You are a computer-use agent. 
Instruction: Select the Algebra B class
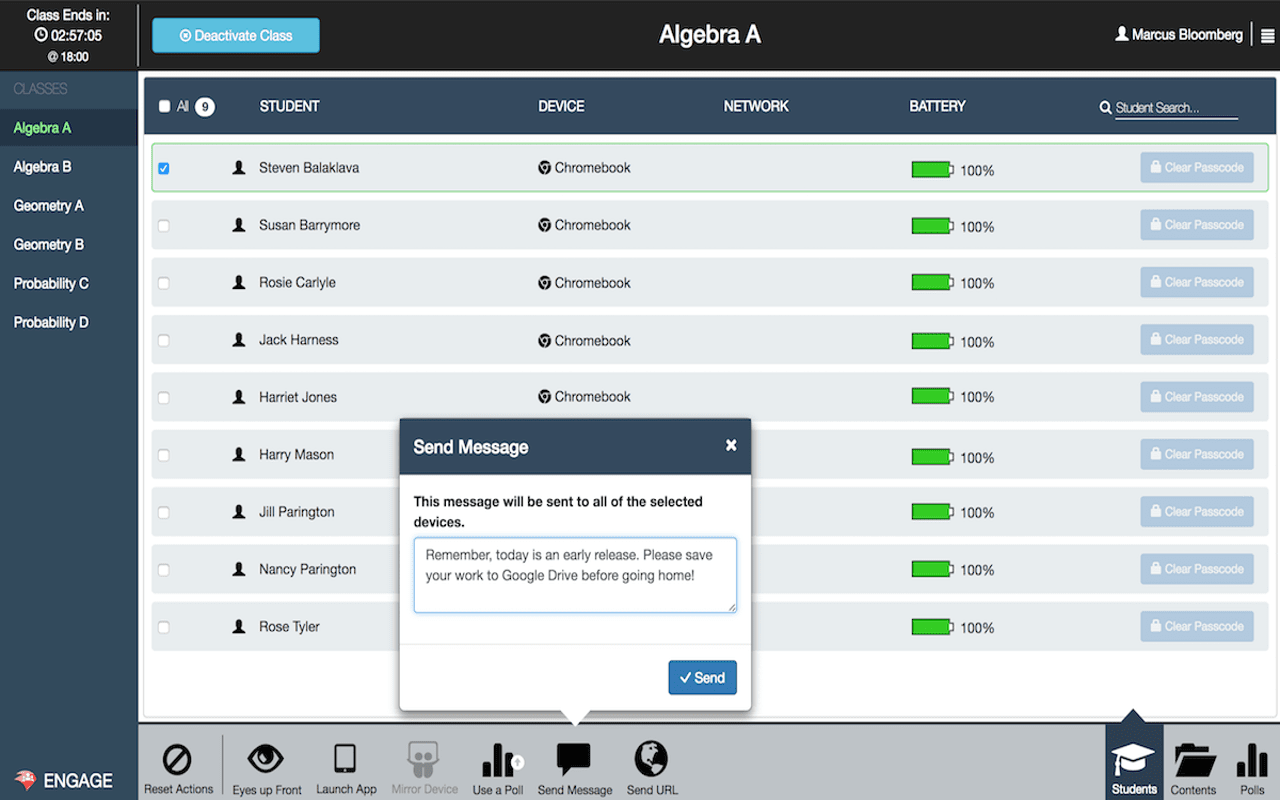pos(43,166)
